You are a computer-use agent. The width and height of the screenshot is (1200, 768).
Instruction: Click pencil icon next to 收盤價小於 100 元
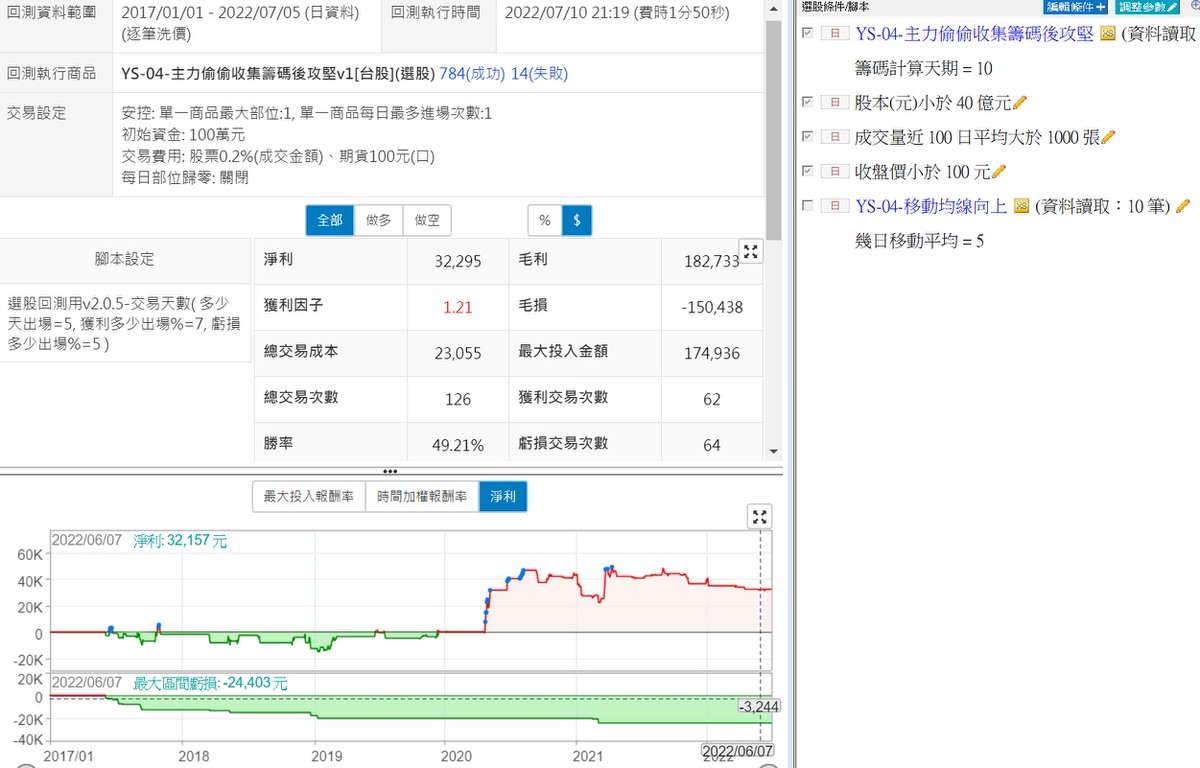(x=999, y=172)
